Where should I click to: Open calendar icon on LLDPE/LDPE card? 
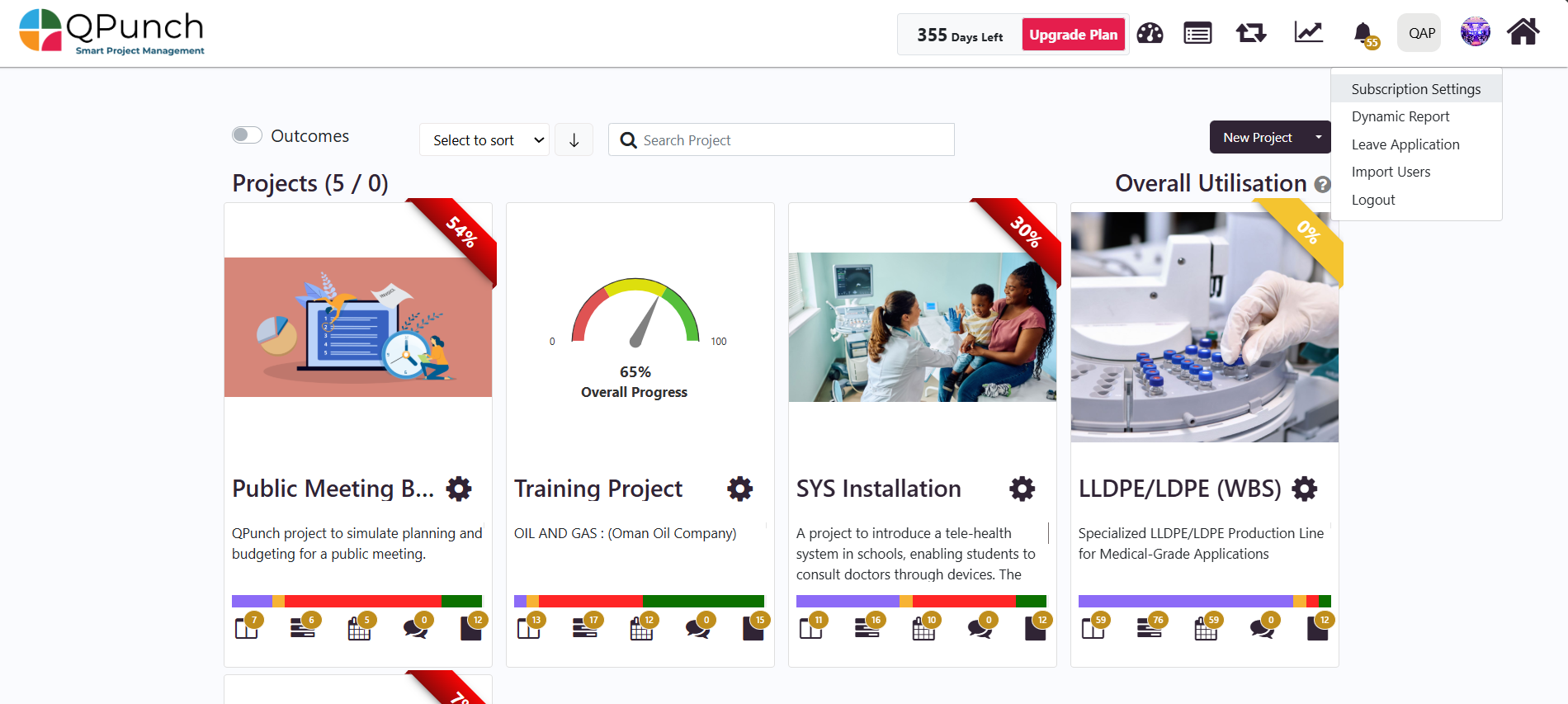(1206, 629)
